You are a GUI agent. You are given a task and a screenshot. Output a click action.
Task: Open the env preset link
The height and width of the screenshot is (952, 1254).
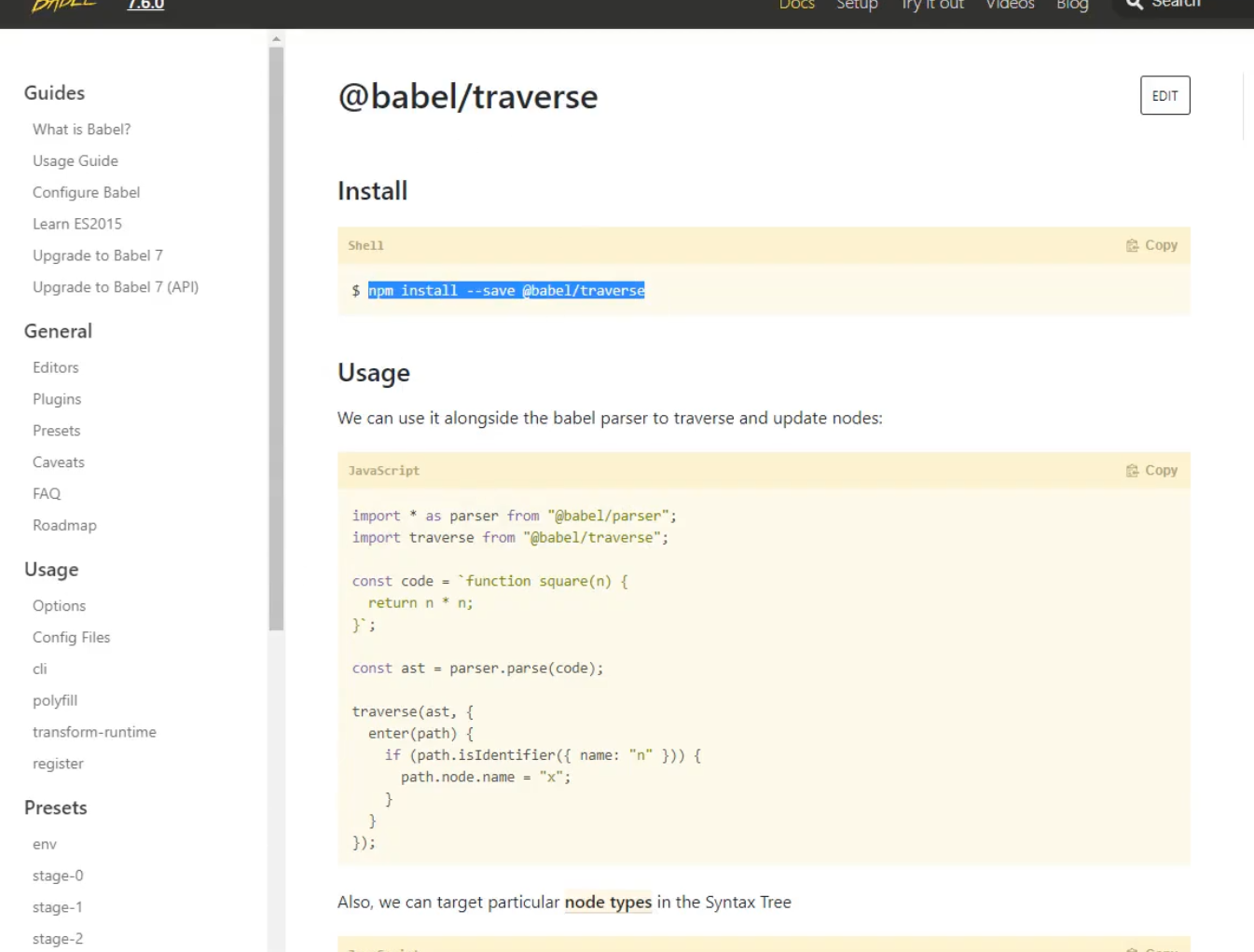click(x=45, y=846)
